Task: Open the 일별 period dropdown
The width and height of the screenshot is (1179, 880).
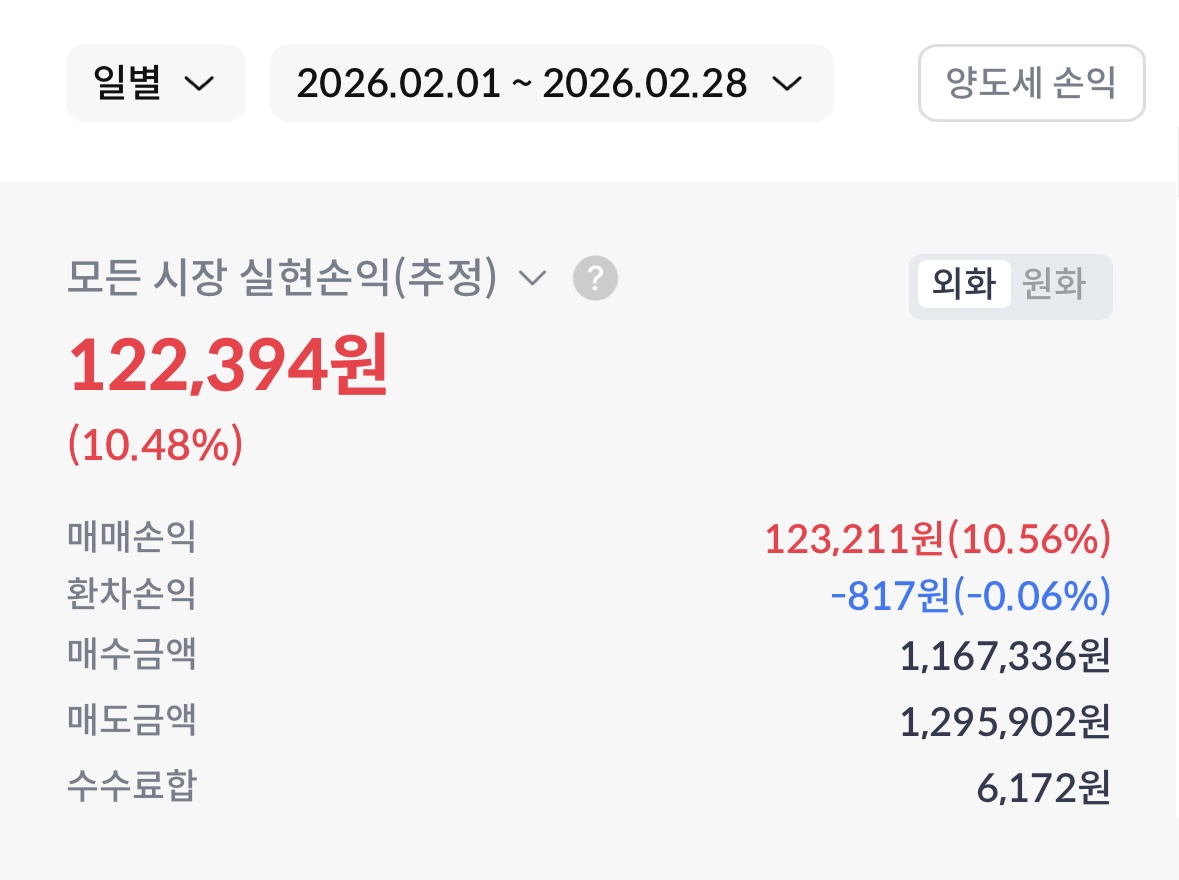Action: tap(155, 84)
